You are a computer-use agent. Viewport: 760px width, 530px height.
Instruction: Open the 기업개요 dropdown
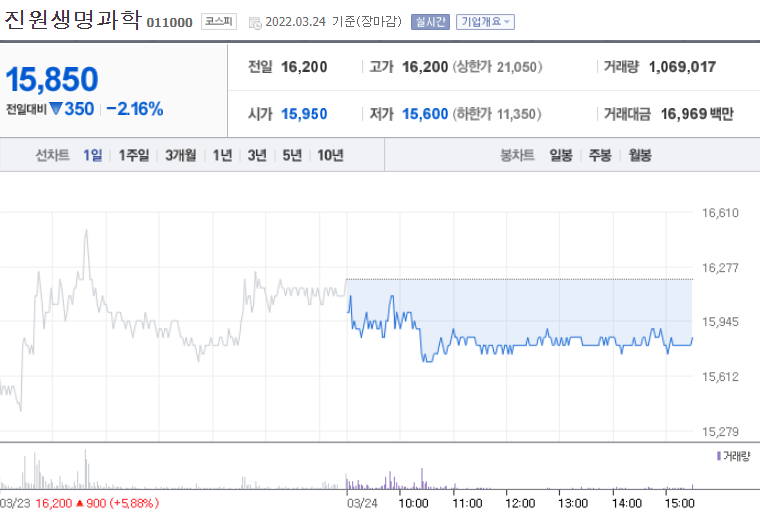click(x=485, y=22)
